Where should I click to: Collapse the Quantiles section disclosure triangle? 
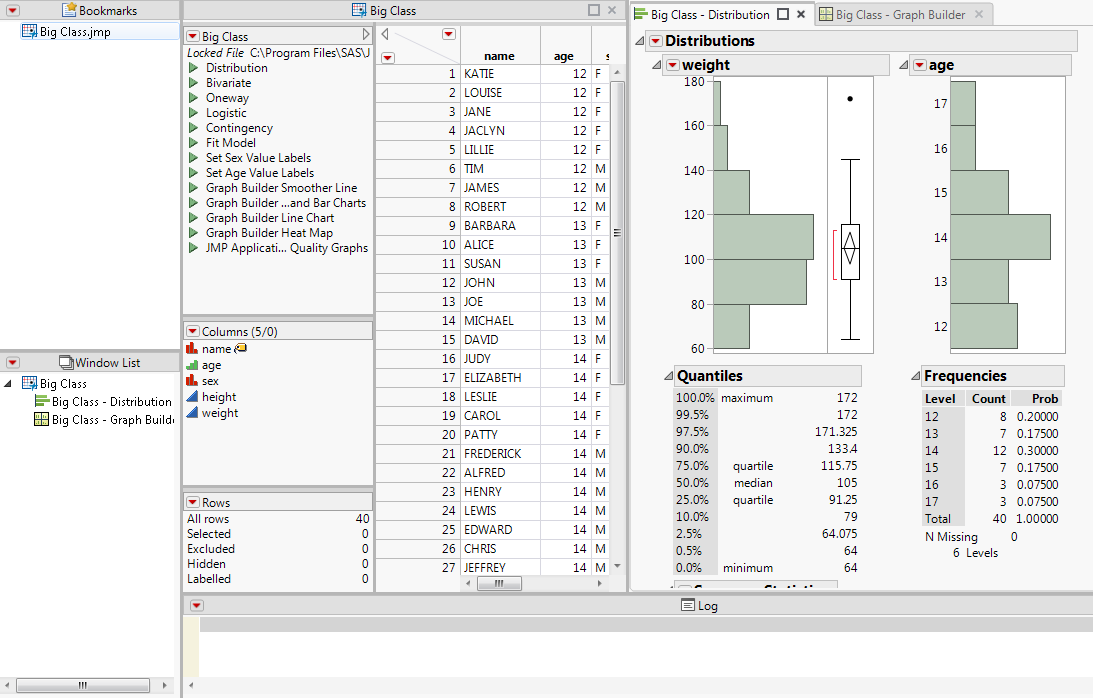tap(667, 376)
